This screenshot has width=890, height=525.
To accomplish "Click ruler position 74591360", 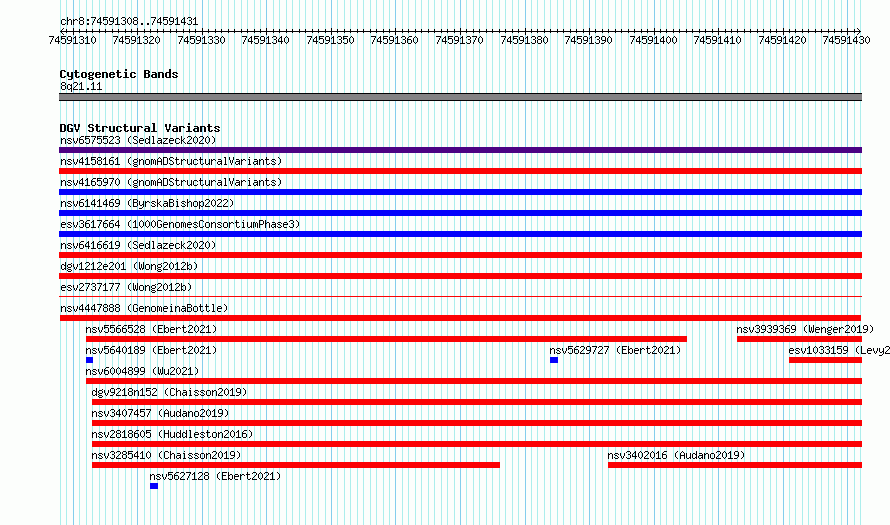I will tap(394, 40).
